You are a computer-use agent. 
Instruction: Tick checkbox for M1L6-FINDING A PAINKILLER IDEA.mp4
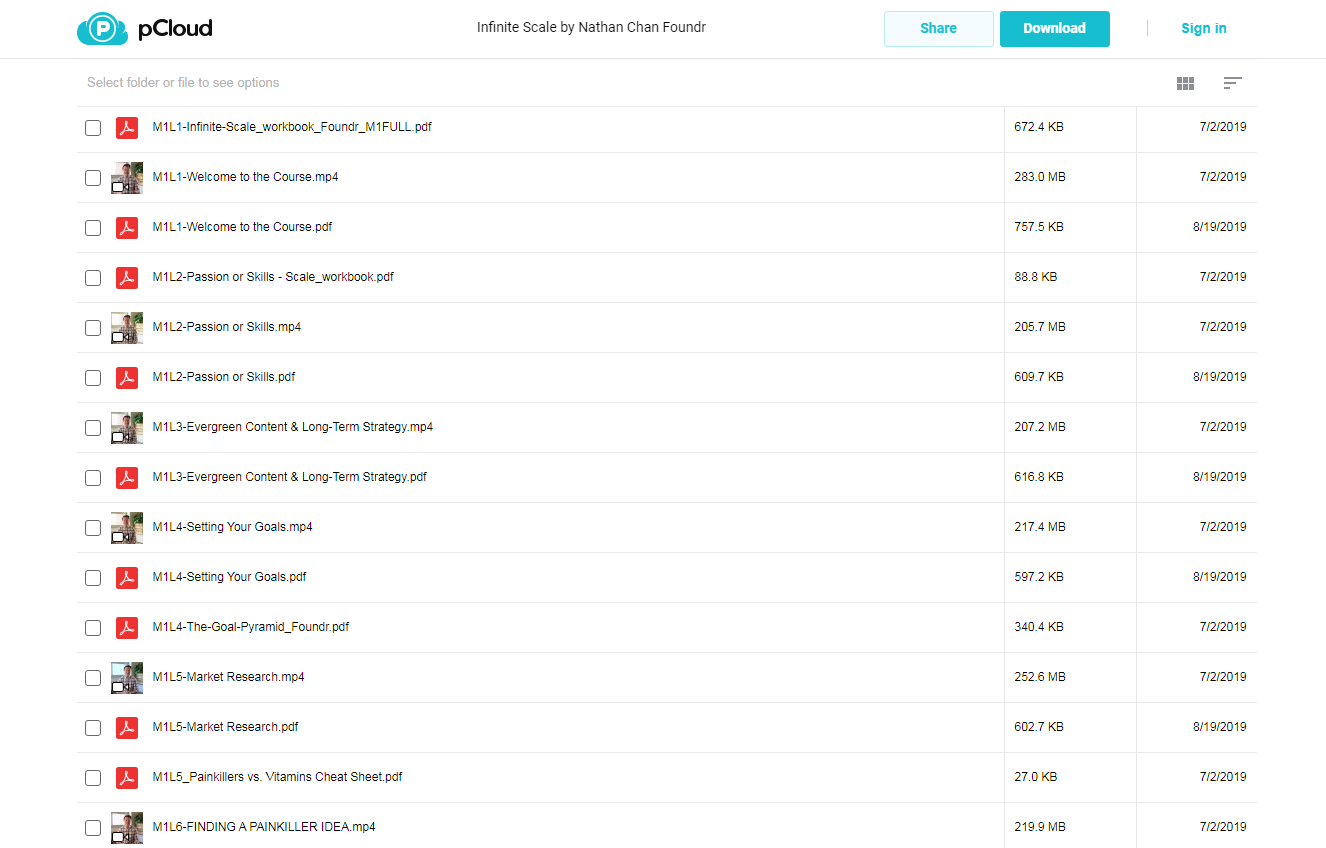pos(93,828)
